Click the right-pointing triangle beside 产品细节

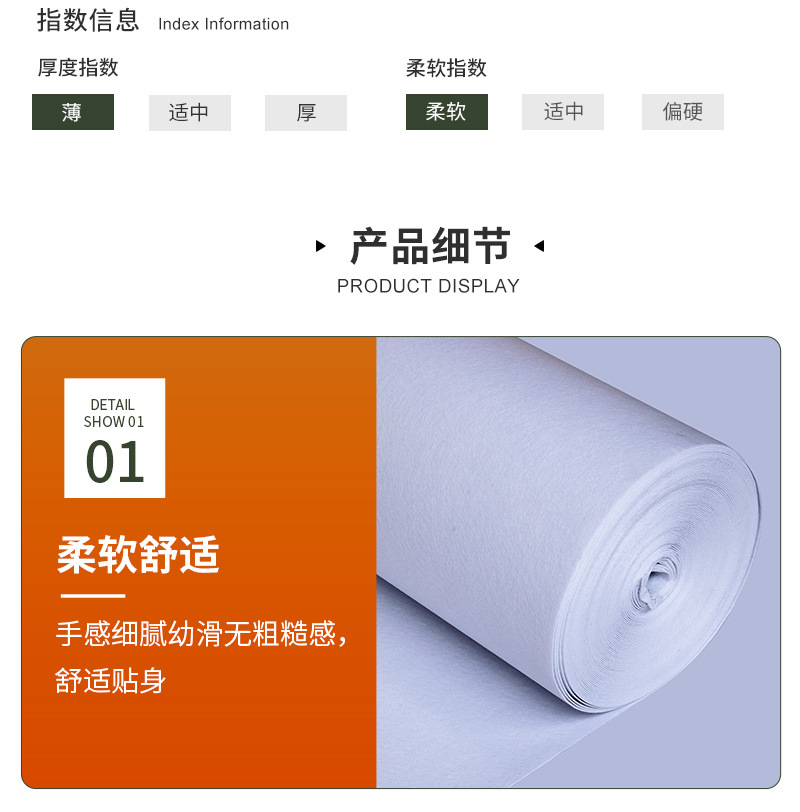[321, 246]
